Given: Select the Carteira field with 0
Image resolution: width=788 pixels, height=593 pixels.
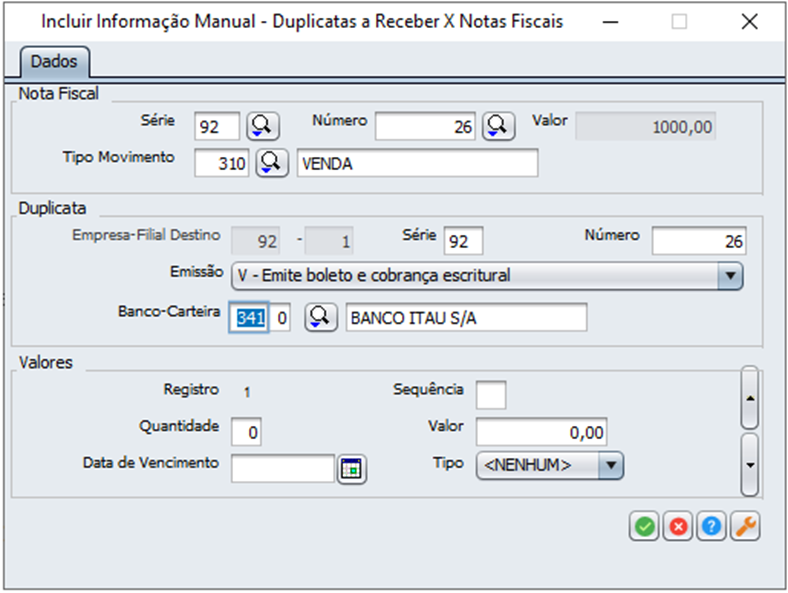Looking at the screenshot, I should click(280, 317).
